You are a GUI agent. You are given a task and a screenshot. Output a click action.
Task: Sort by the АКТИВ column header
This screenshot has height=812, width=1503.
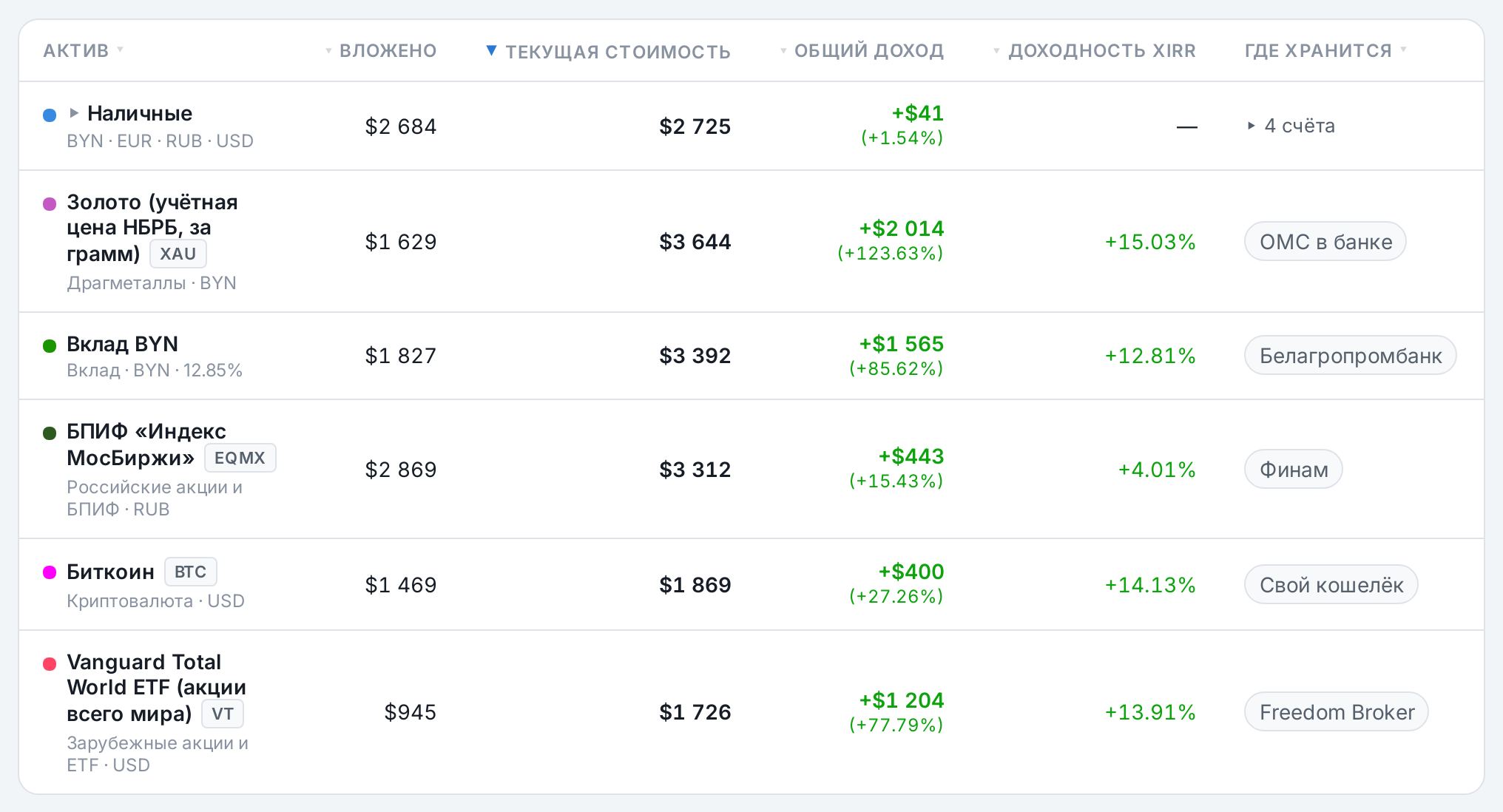(x=82, y=50)
